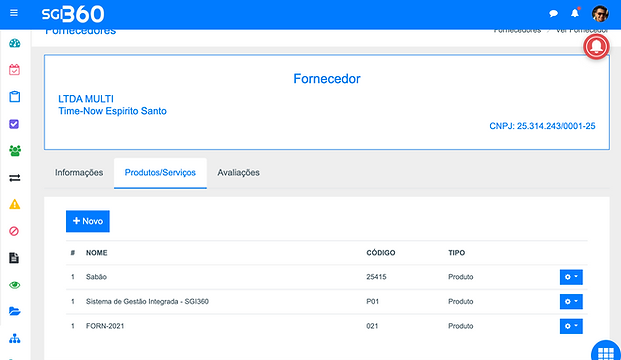Screen dimensions: 621x360
Task: Open clipboard sidebar icon
Action: [x=15, y=97]
